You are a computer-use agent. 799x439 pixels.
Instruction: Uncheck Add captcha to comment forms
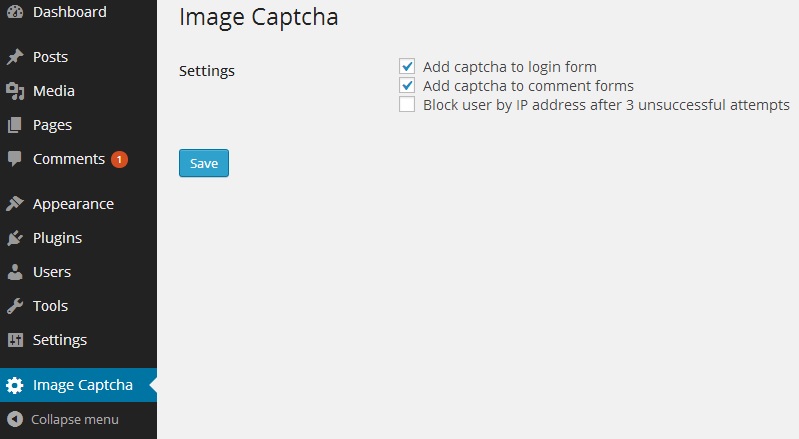pyautogui.click(x=407, y=85)
